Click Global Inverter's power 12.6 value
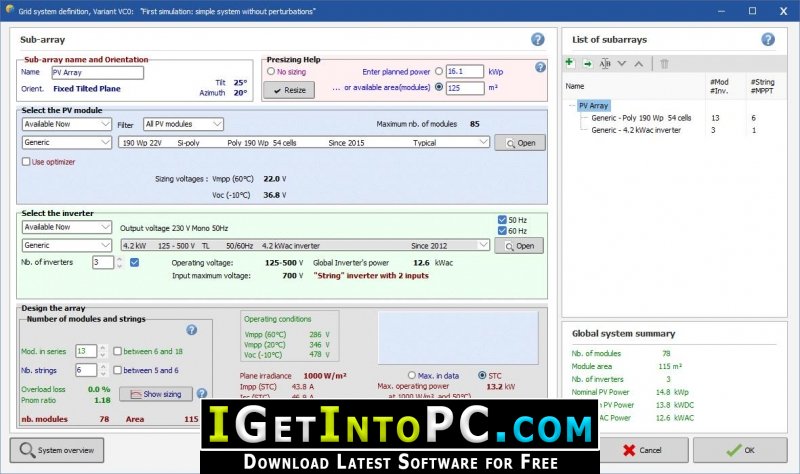 pyautogui.click(x=421, y=263)
